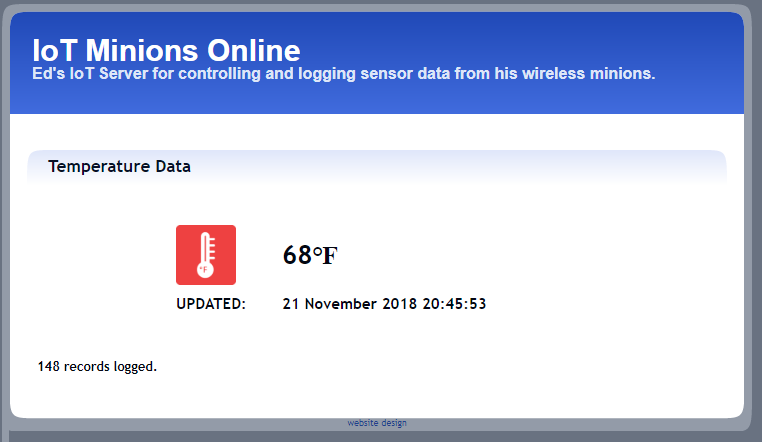Click 'Ed's IoT Server' in the subtitle
The height and width of the screenshot is (442, 762).
pyautogui.click(x=89, y=75)
